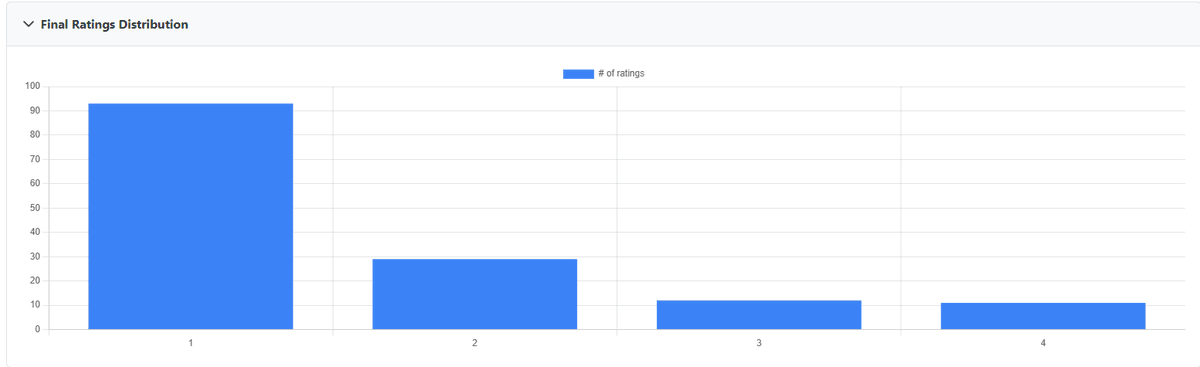
Task: Click the '# of ratings' legend label
Action: 621,74
